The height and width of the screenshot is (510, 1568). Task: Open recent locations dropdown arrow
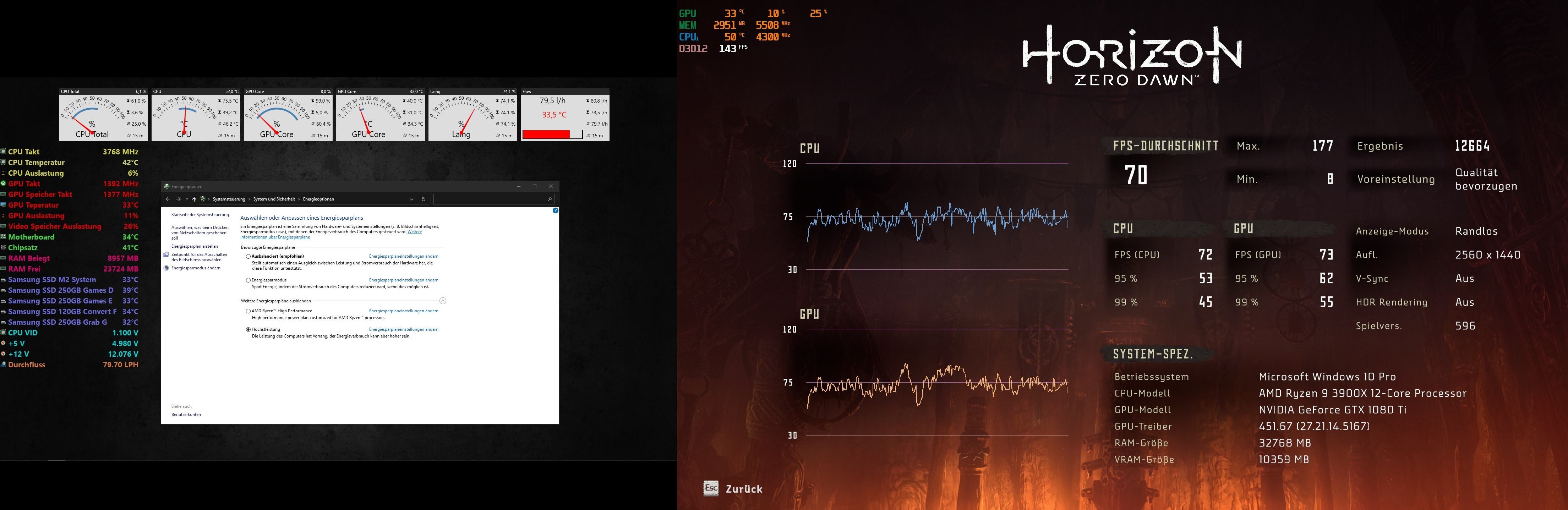click(186, 199)
